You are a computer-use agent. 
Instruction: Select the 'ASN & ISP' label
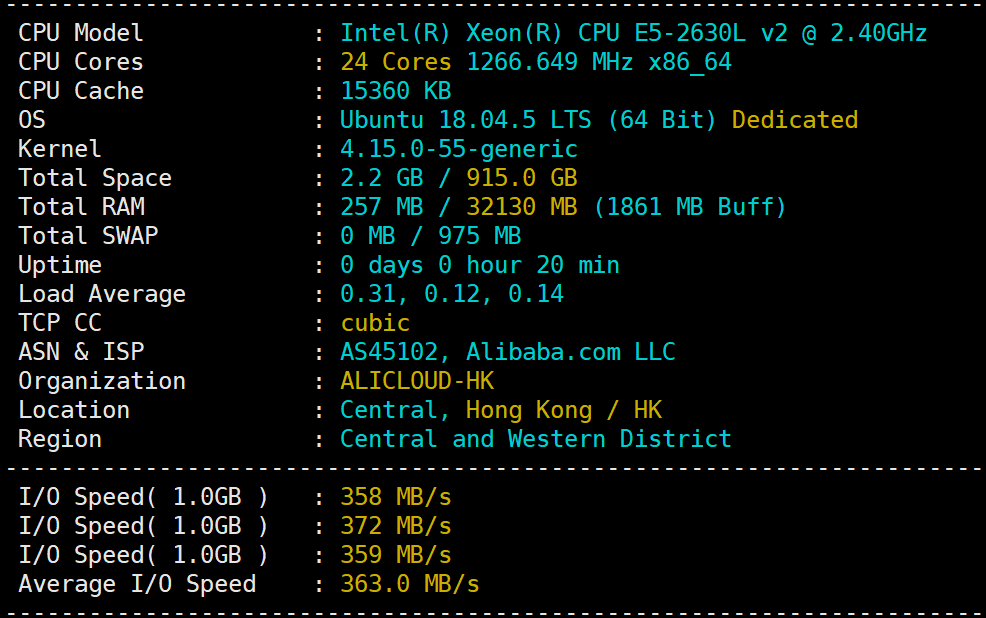[81, 351]
